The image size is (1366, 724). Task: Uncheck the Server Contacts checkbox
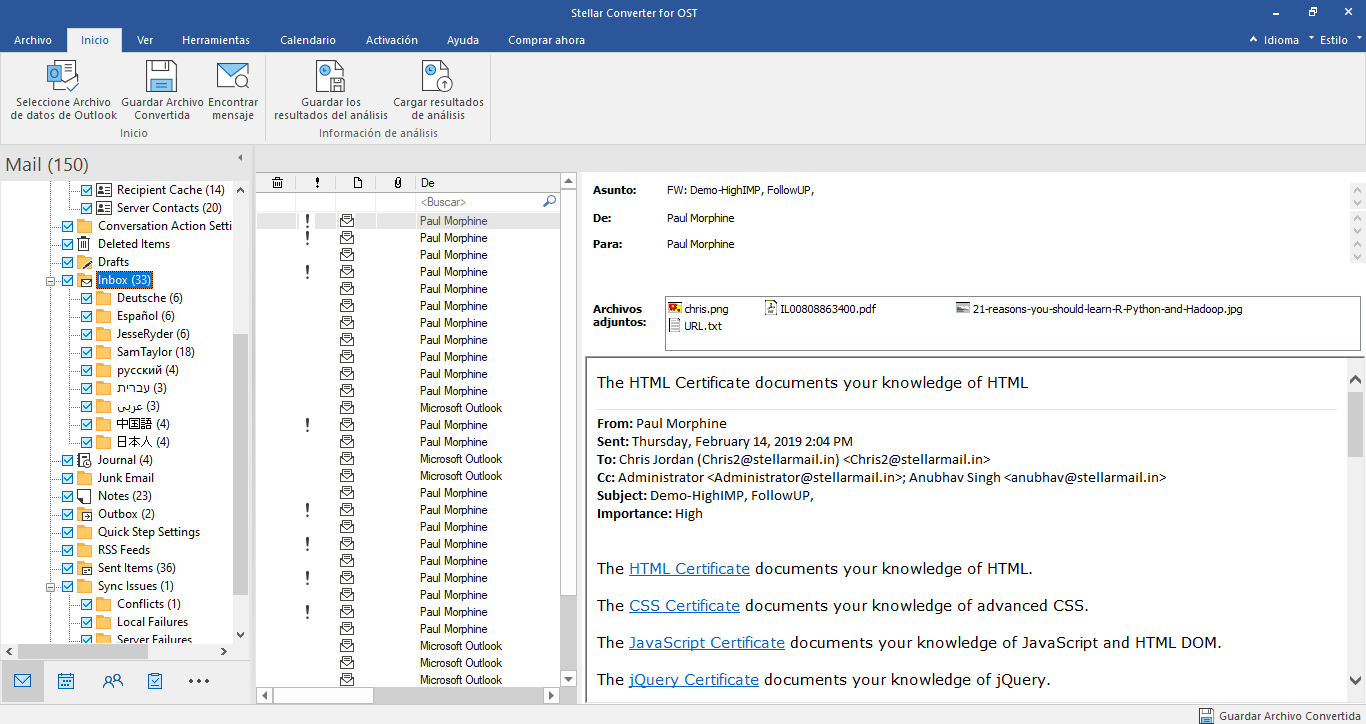86,208
